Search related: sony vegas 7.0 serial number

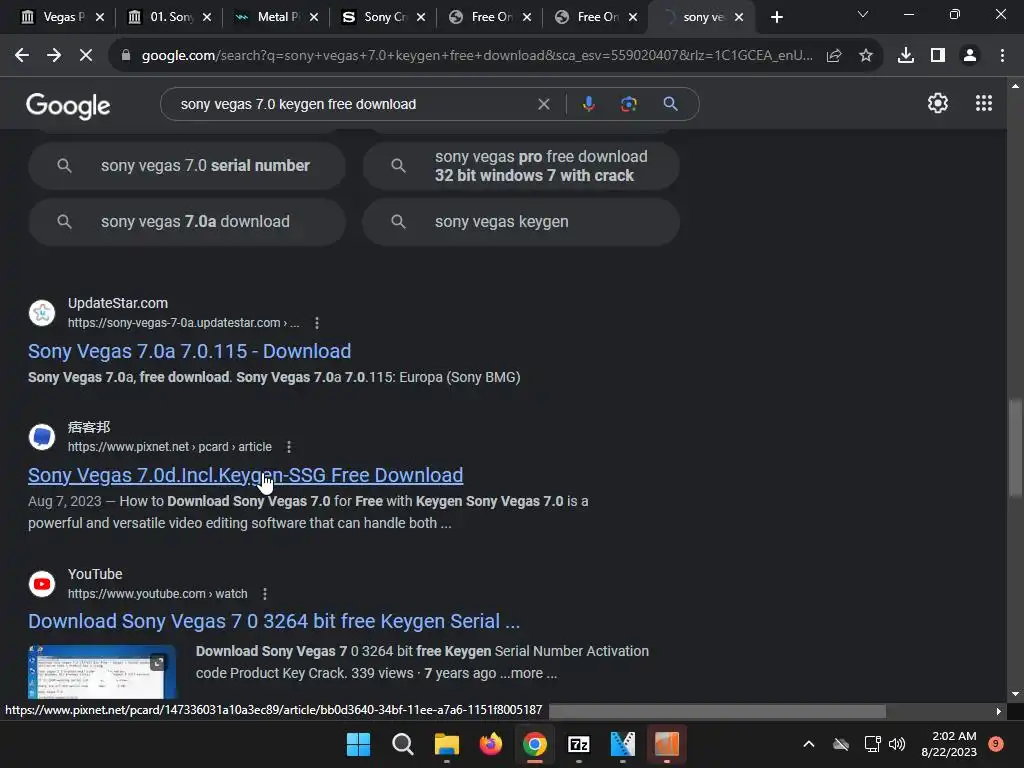[187, 166]
